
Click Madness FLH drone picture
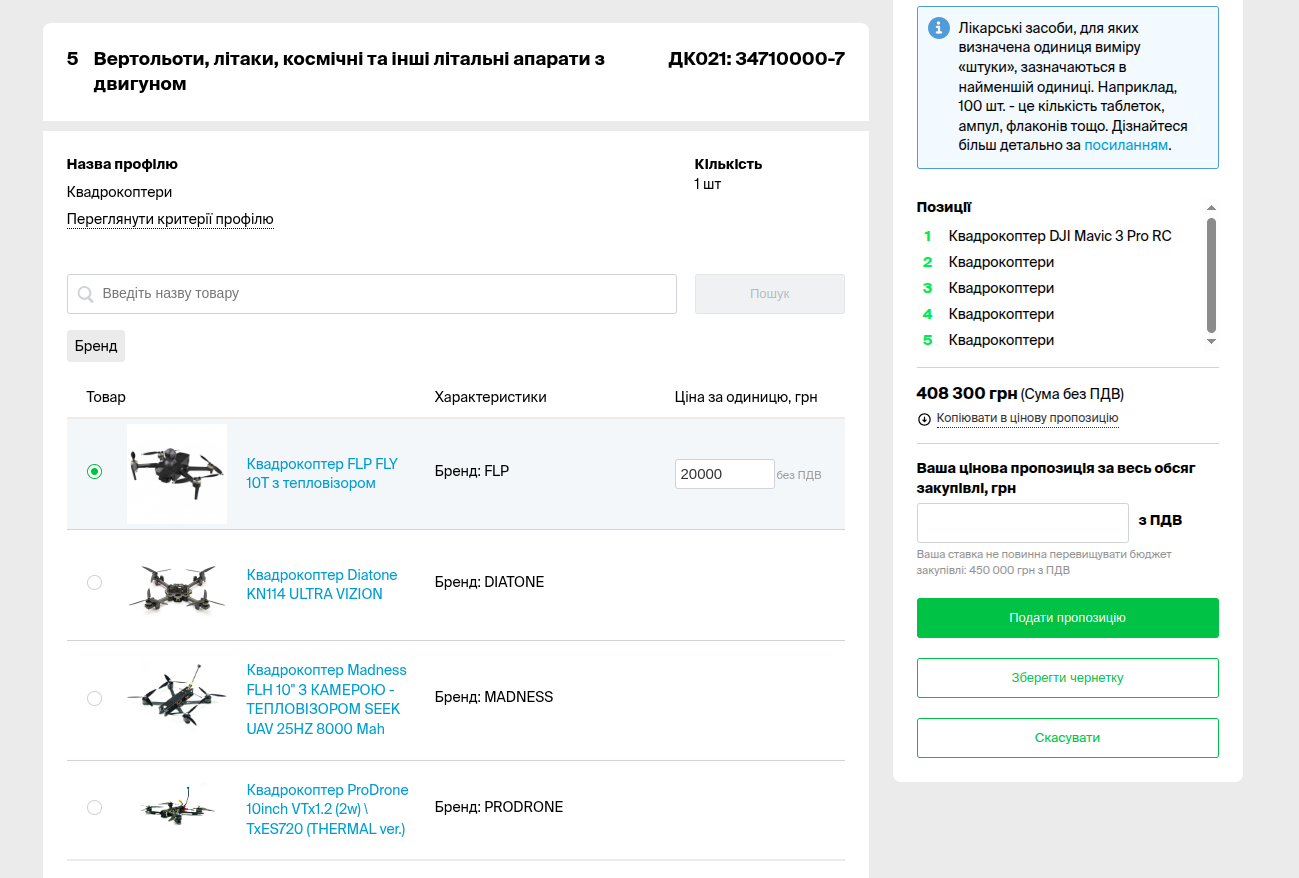(x=177, y=697)
